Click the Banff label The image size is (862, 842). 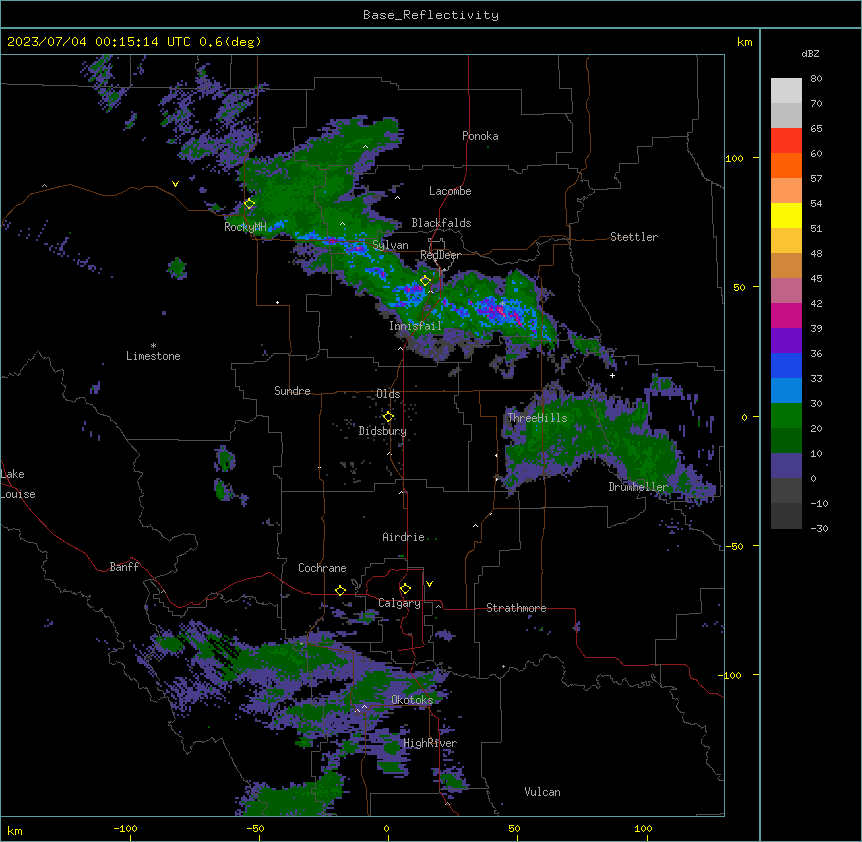point(124,567)
